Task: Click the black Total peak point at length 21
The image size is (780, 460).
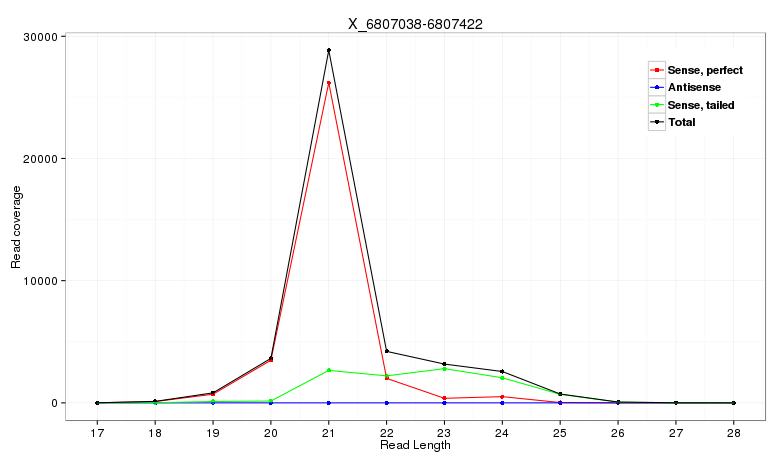Action: pyautogui.click(x=329, y=50)
